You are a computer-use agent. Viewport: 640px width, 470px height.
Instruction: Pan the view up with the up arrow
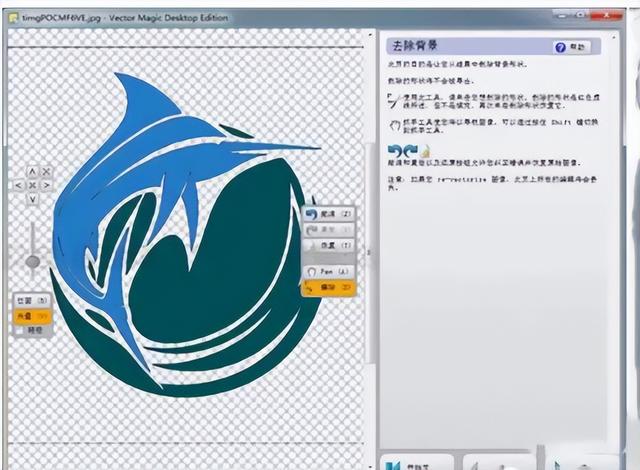tap(32, 172)
